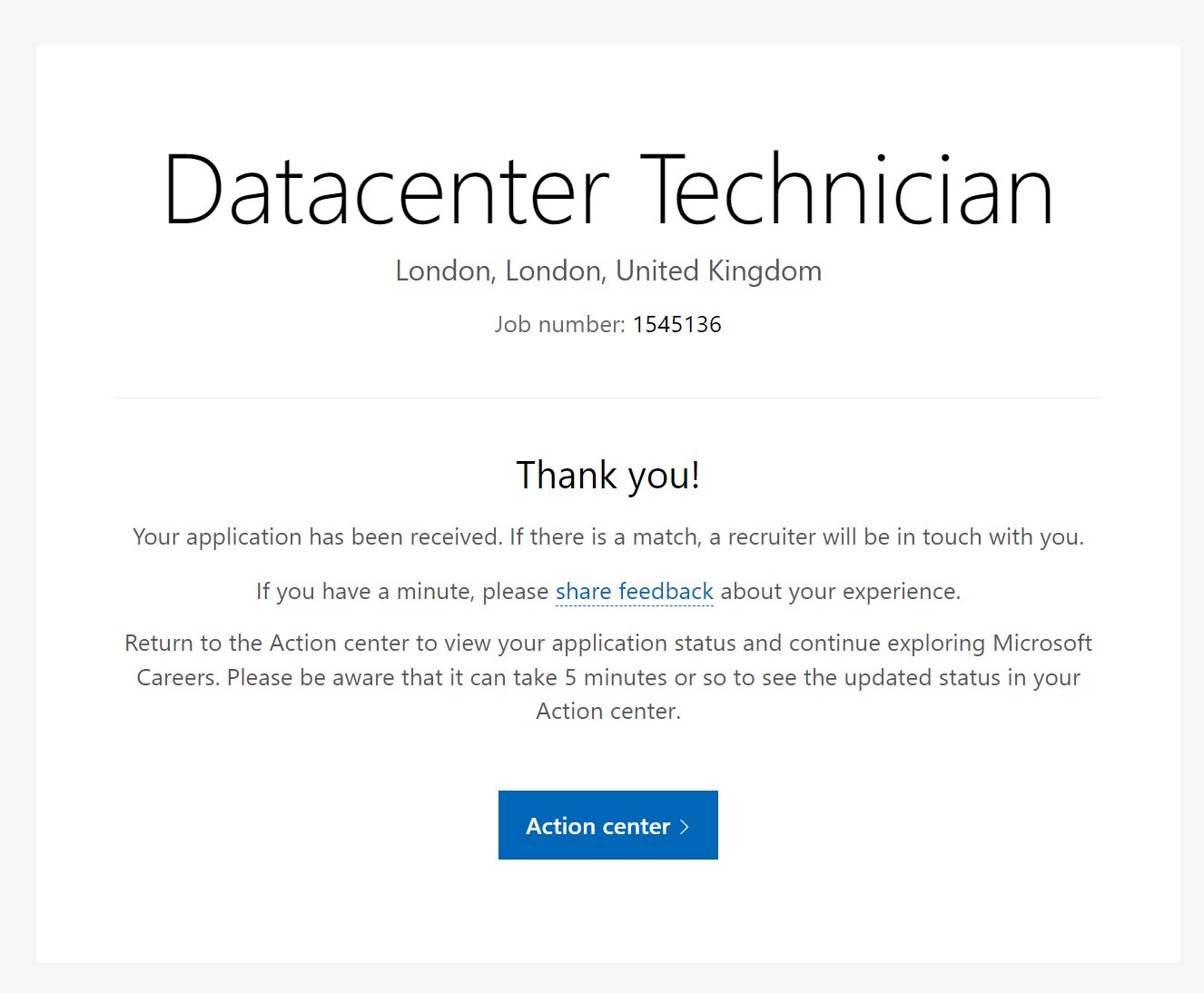The width and height of the screenshot is (1204, 993).
Task: Click the horizontal divider under job number
Action: [607, 398]
